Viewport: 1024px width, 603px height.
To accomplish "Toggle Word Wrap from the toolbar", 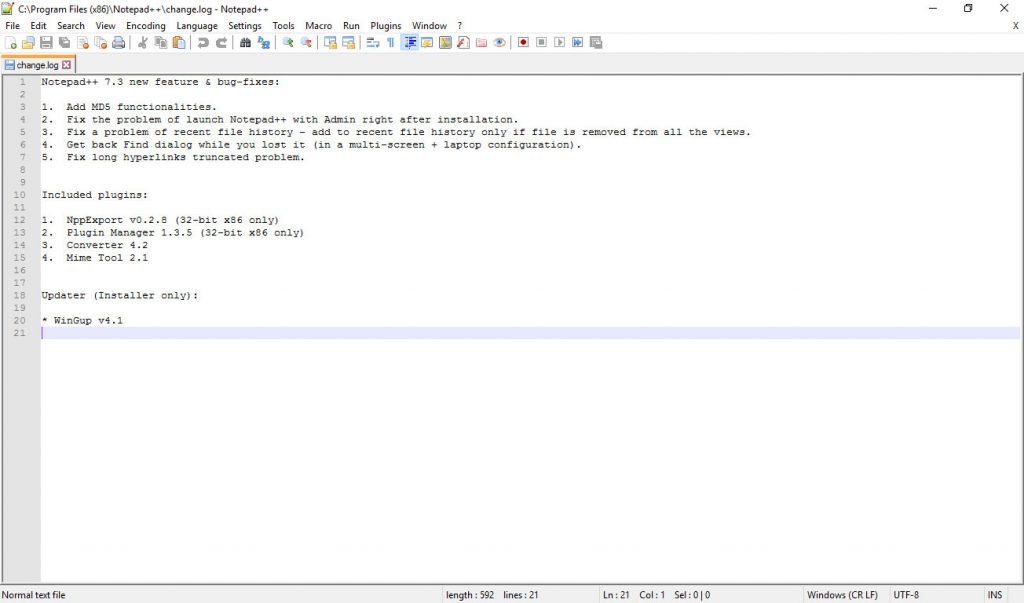I will pyautogui.click(x=371, y=42).
